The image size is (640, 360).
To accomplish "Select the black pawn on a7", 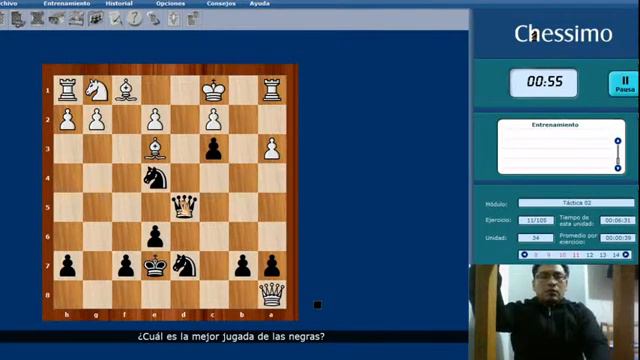I will point(272,265).
